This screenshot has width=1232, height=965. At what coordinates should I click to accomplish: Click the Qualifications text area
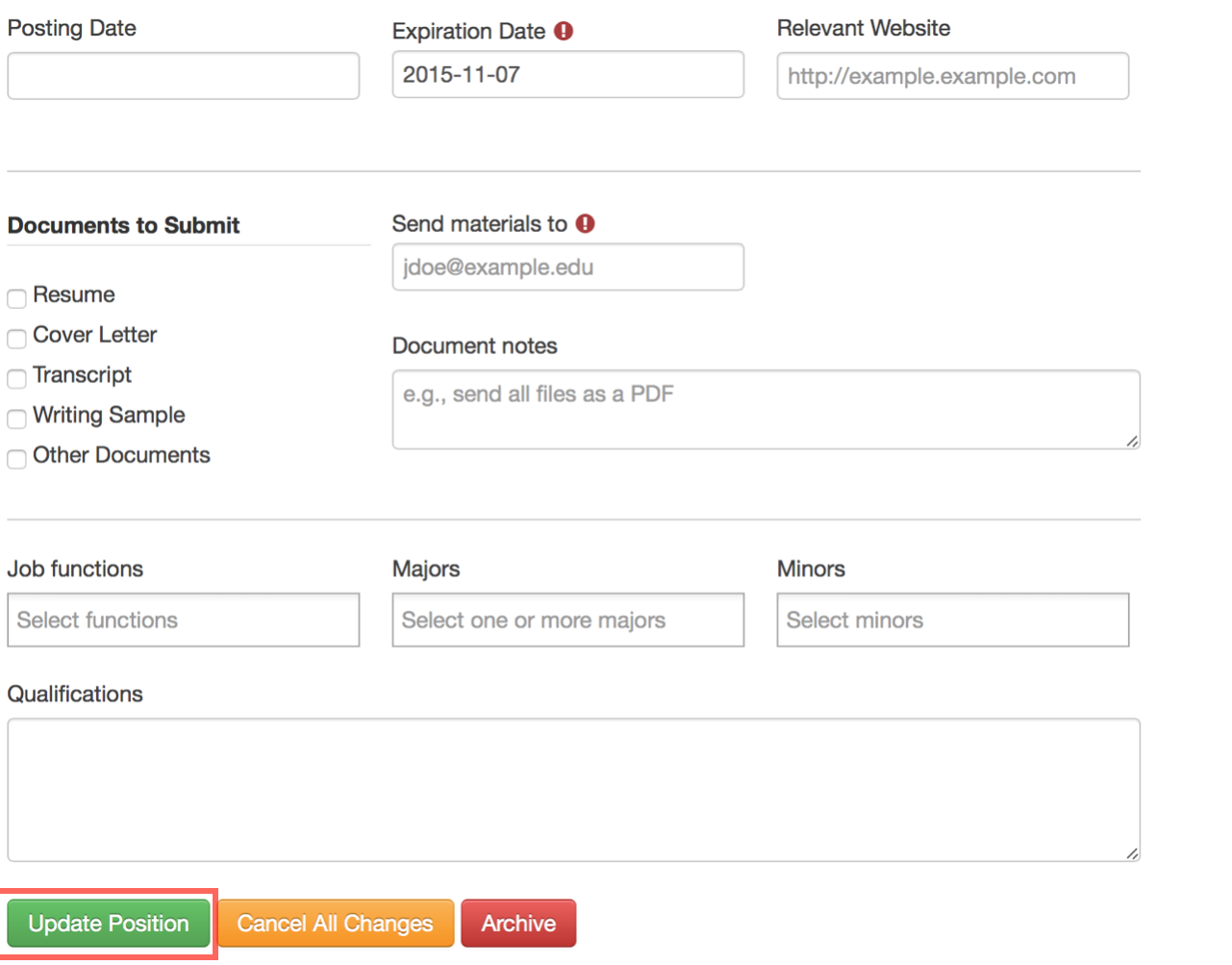[x=572, y=789]
